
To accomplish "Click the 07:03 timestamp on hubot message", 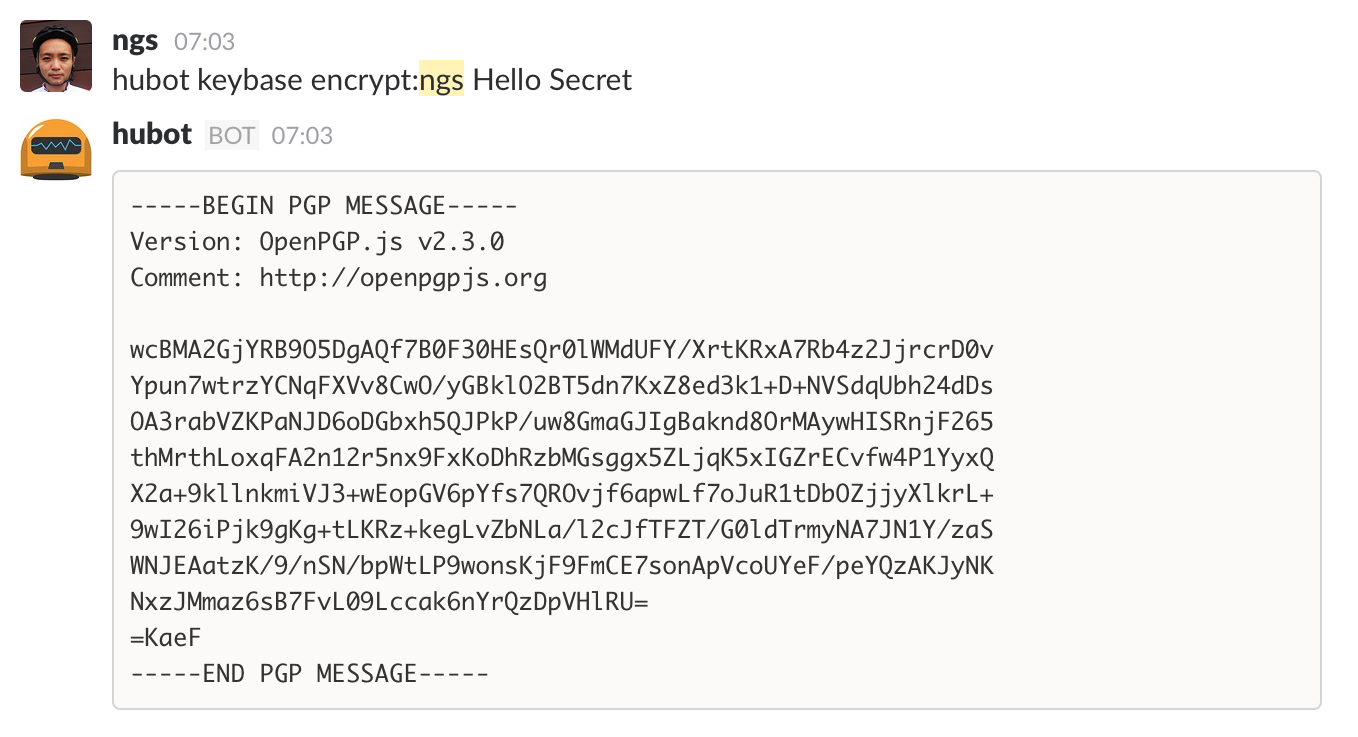I will pyautogui.click(x=308, y=135).
